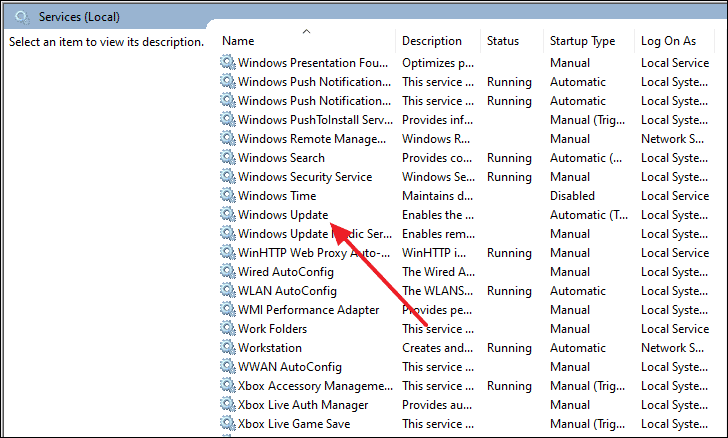Screen dimensions: 728x438
Task: Click the Wired AutoConfig gear icon
Action: (x=228, y=271)
